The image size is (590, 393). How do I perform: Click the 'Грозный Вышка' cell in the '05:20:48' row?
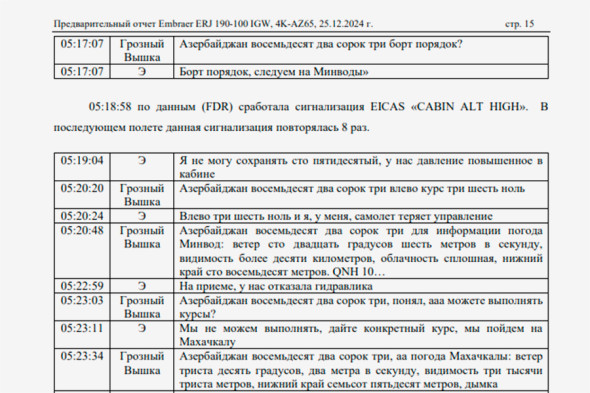click(x=142, y=251)
